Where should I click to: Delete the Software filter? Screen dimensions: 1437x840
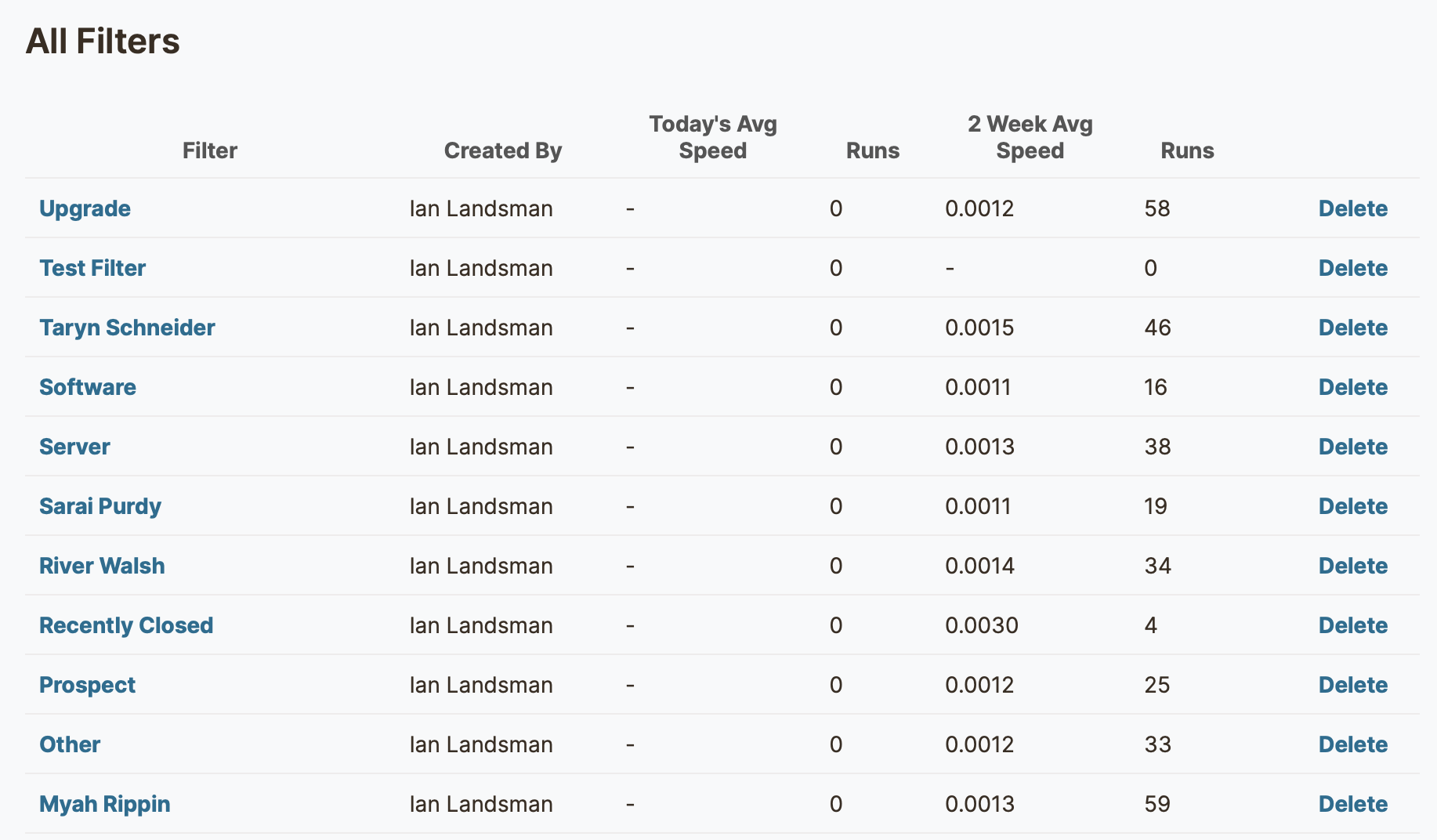pyautogui.click(x=1353, y=387)
